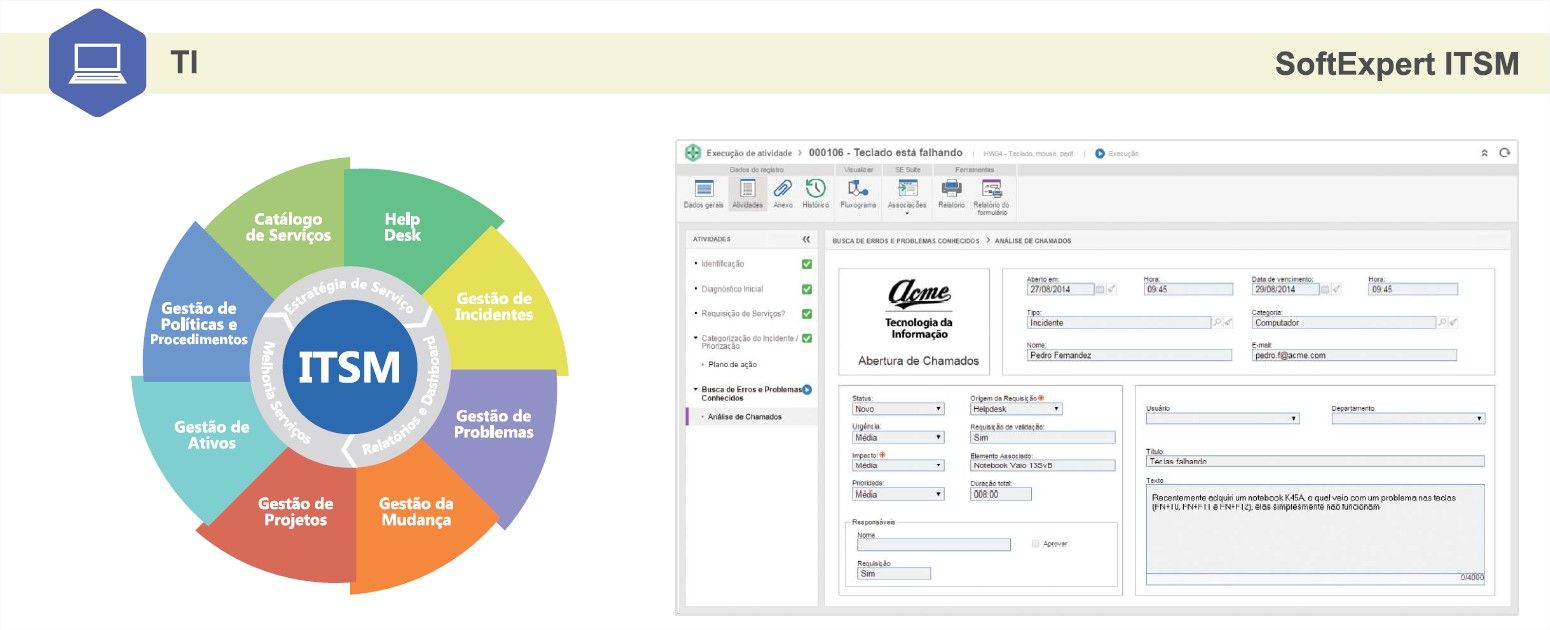Open the Prioridade dropdown
1550x630 pixels.
(x=897, y=493)
